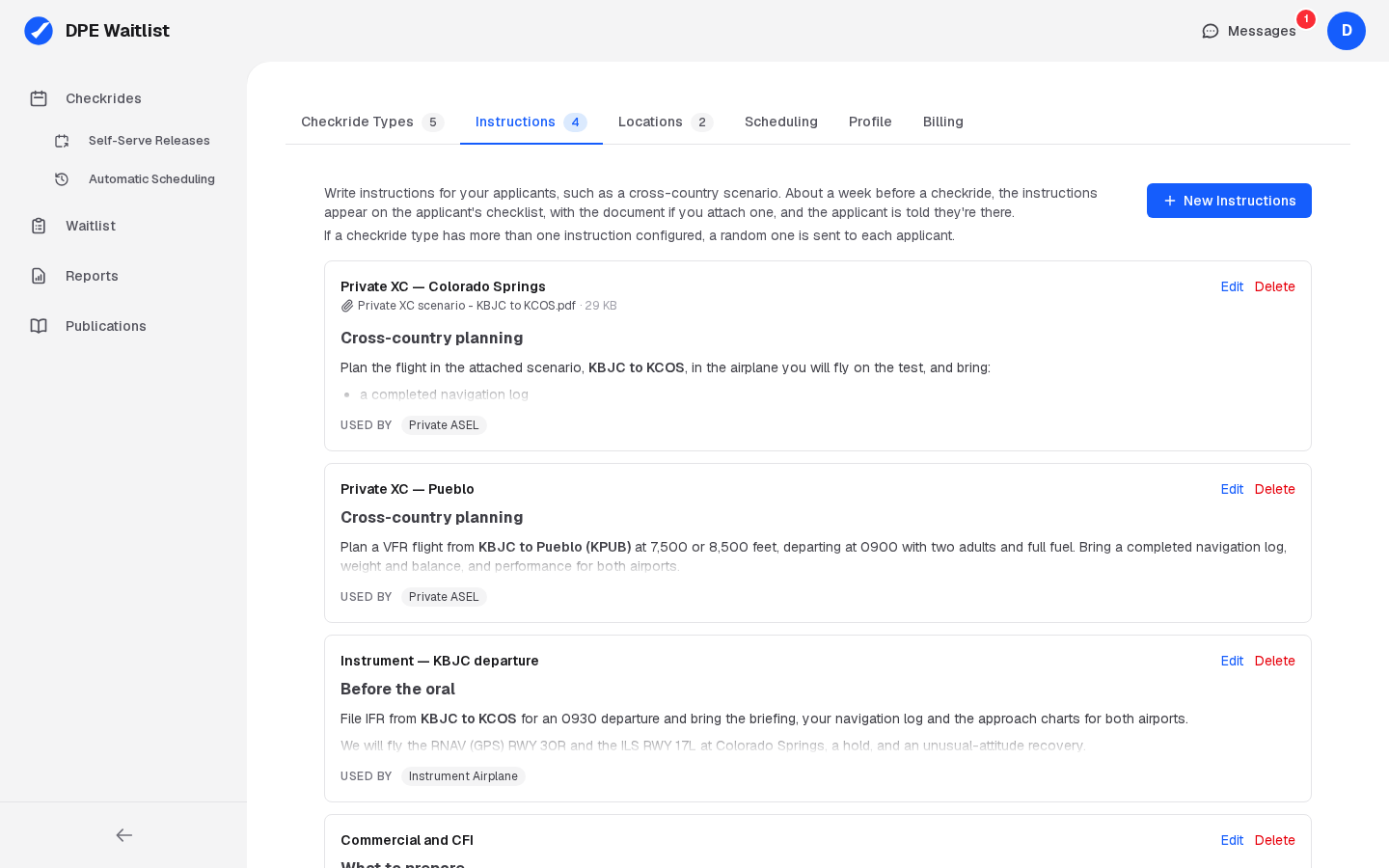Go to the Scheduling tab
This screenshot has height=868, width=1389.
(x=781, y=122)
